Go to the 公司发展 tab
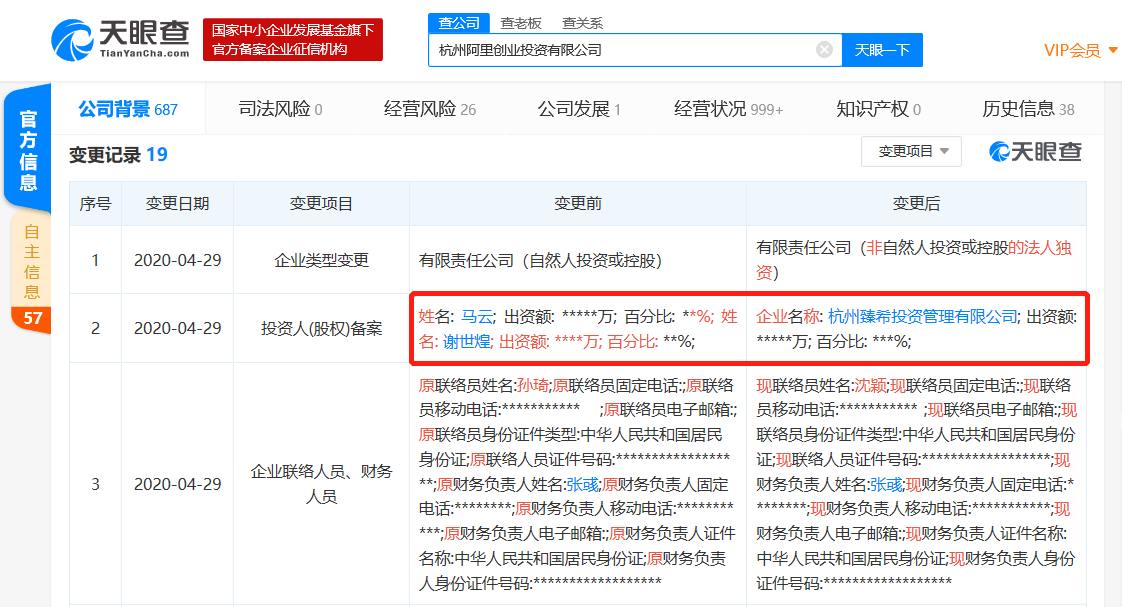This screenshot has width=1122, height=607. tap(578, 109)
